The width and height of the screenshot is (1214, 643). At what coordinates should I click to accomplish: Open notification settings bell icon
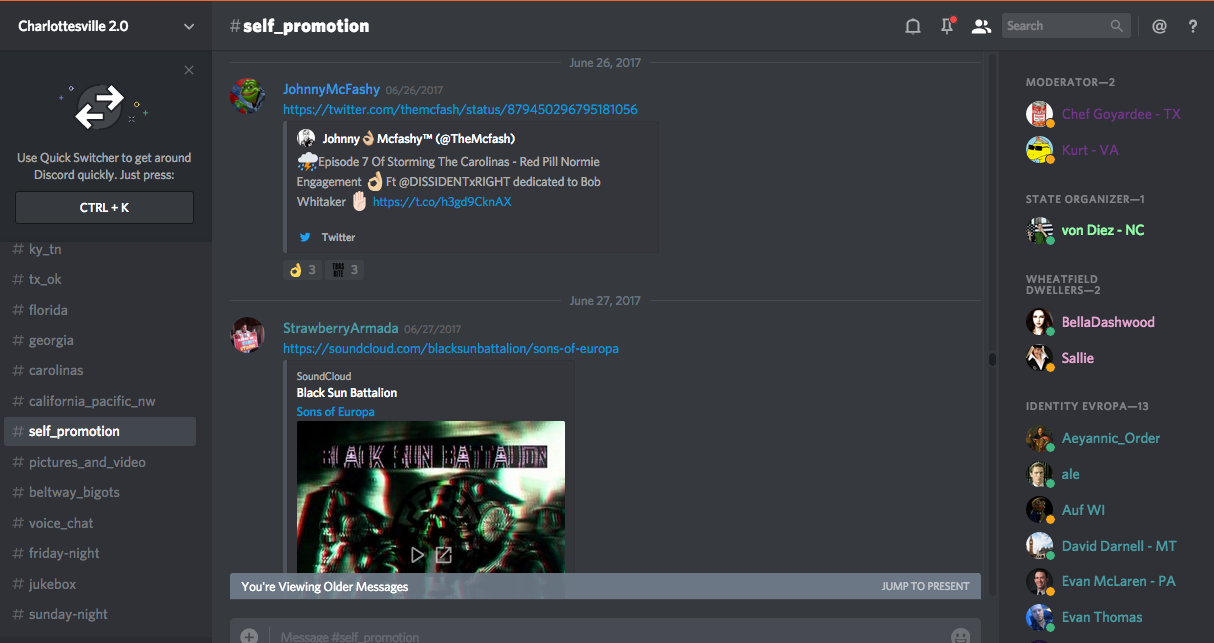click(x=912, y=27)
